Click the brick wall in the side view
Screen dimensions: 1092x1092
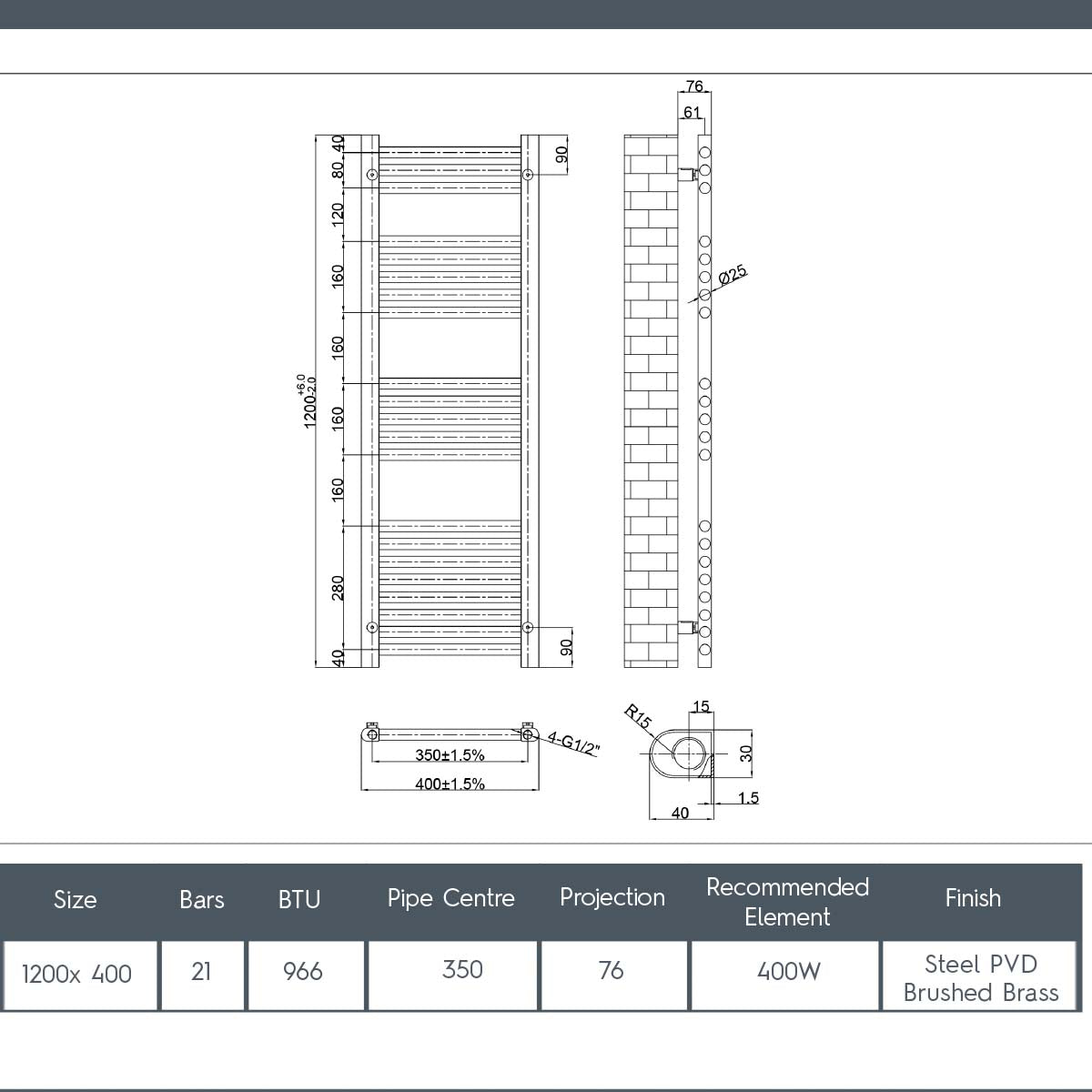point(651,401)
